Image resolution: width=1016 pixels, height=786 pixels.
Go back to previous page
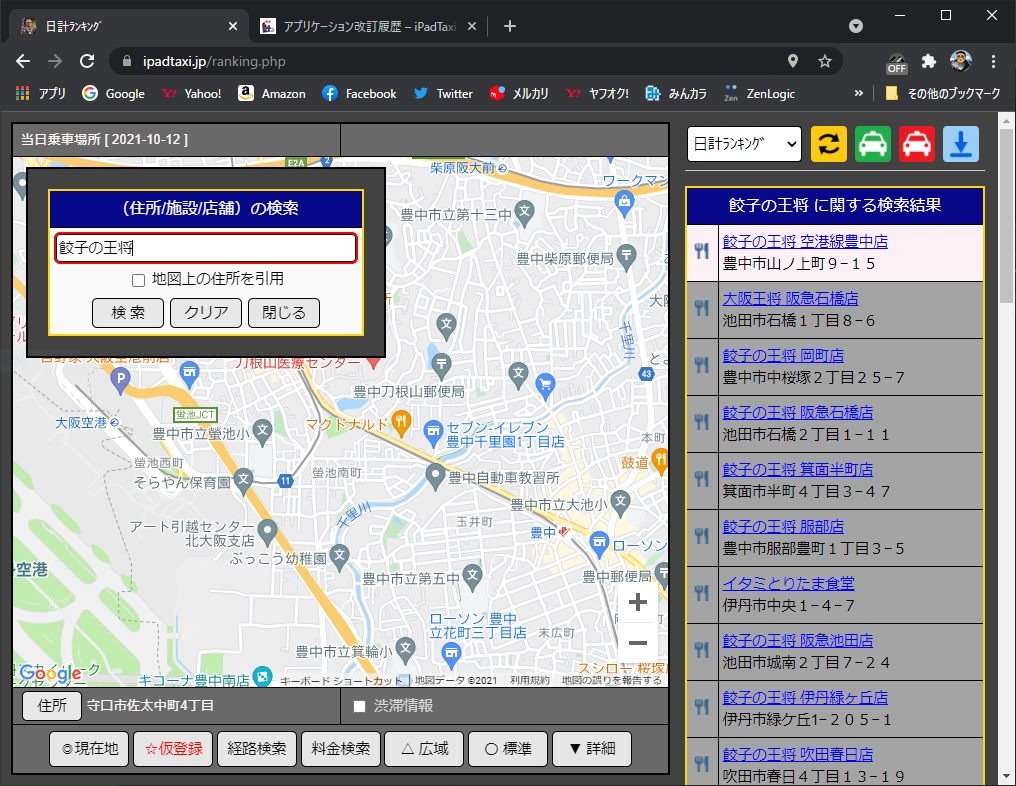tap(23, 62)
